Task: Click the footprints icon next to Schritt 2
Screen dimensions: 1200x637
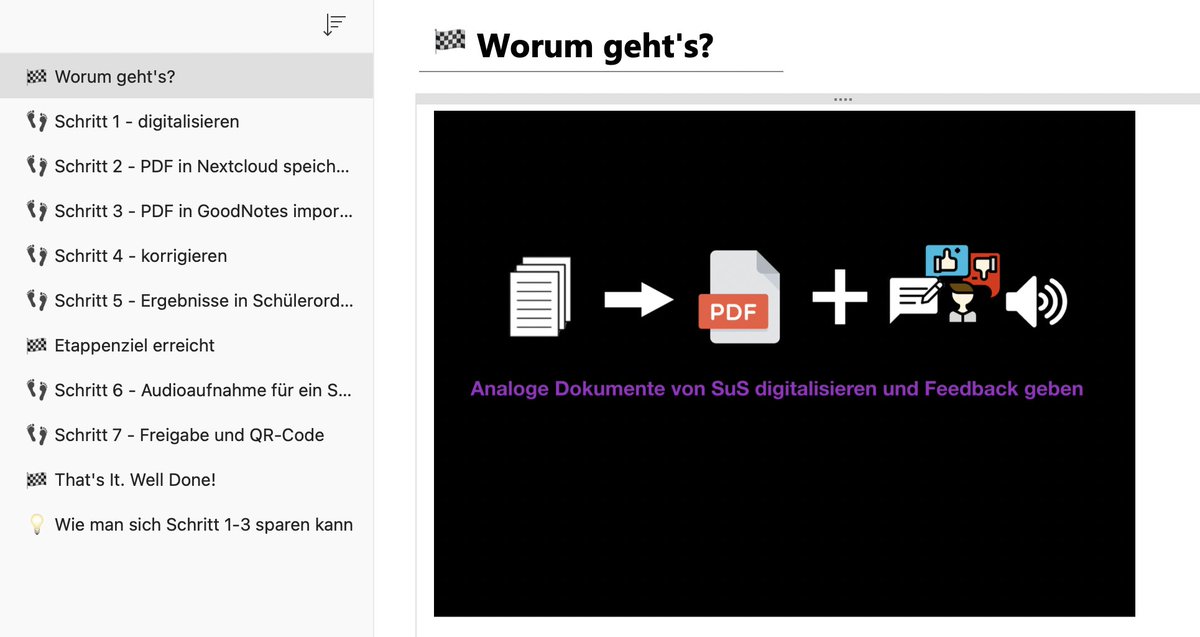Action: click(x=35, y=166)
